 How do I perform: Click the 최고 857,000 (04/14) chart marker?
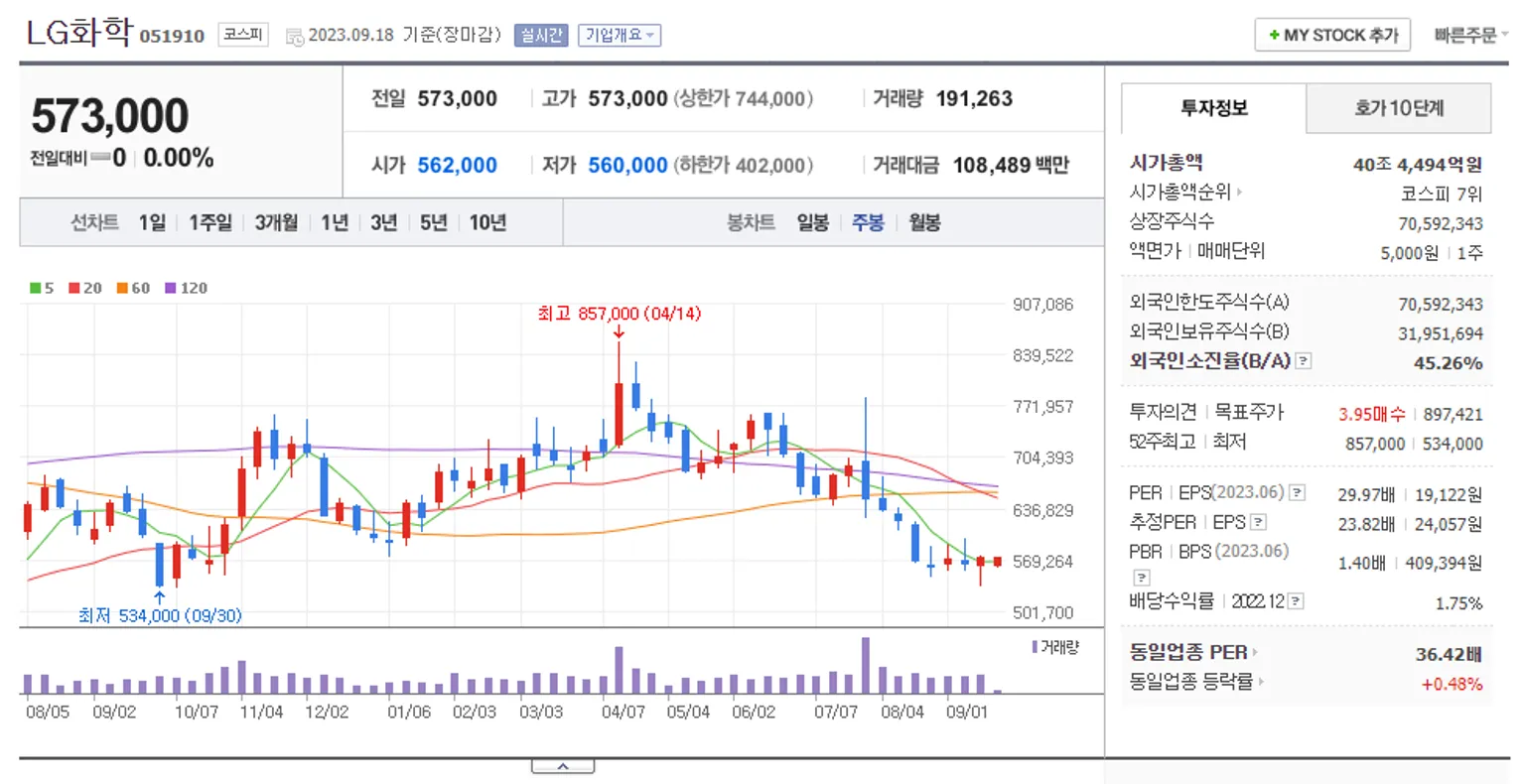pyautogui.click(x=619, y=314)
